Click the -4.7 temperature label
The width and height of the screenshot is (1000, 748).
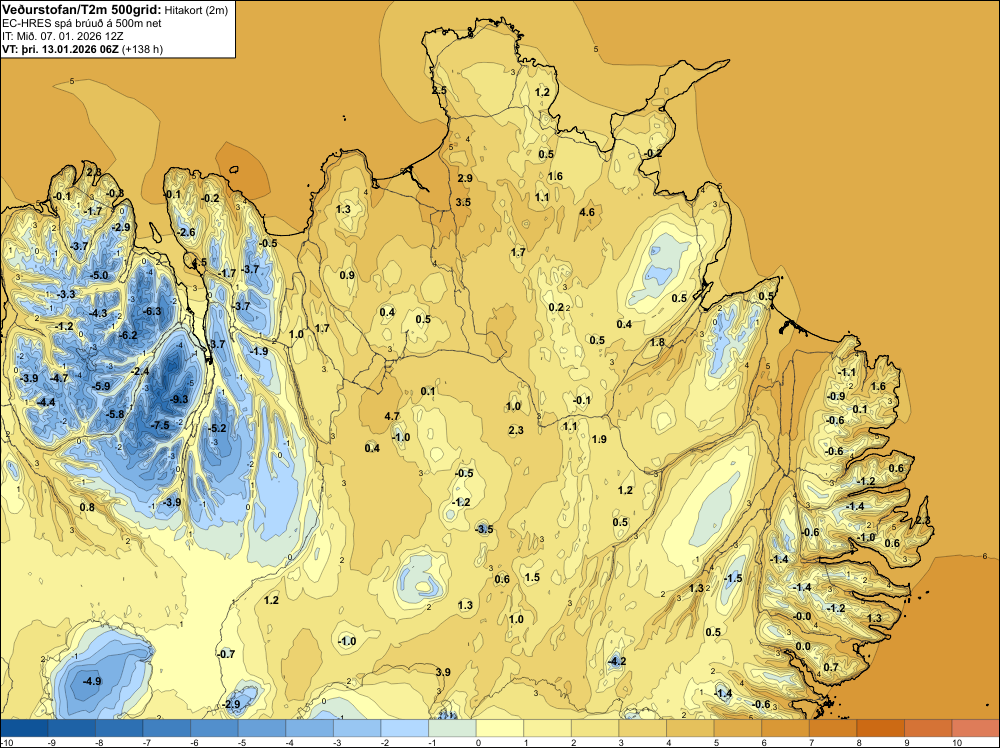59,378
